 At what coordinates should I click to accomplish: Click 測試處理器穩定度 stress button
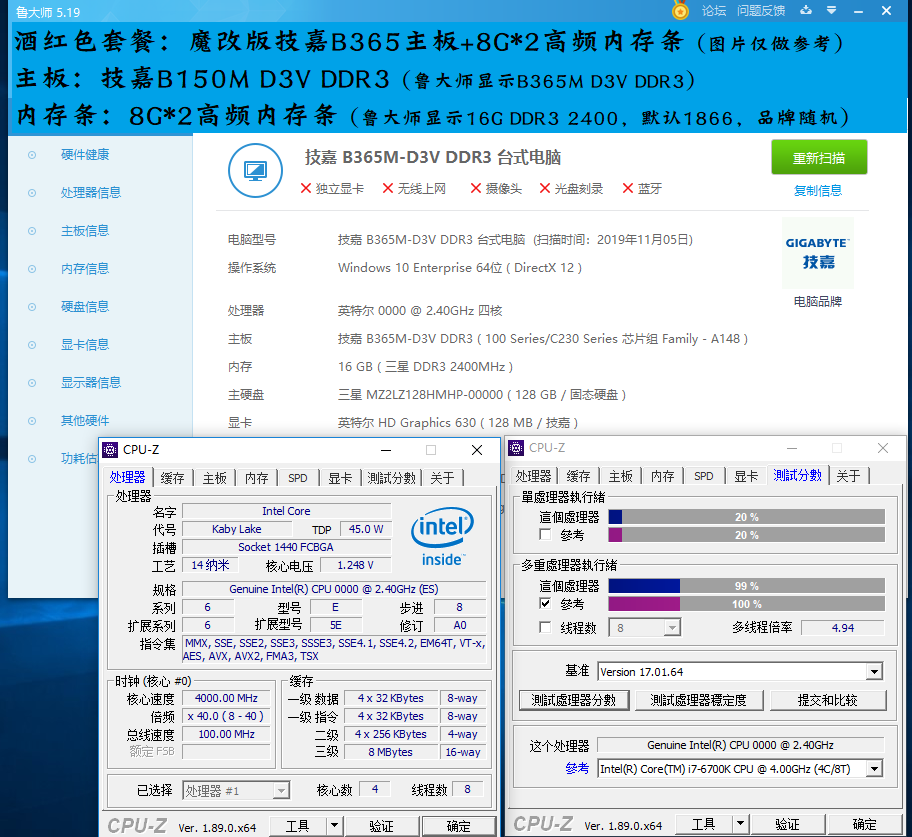[699, 700]
